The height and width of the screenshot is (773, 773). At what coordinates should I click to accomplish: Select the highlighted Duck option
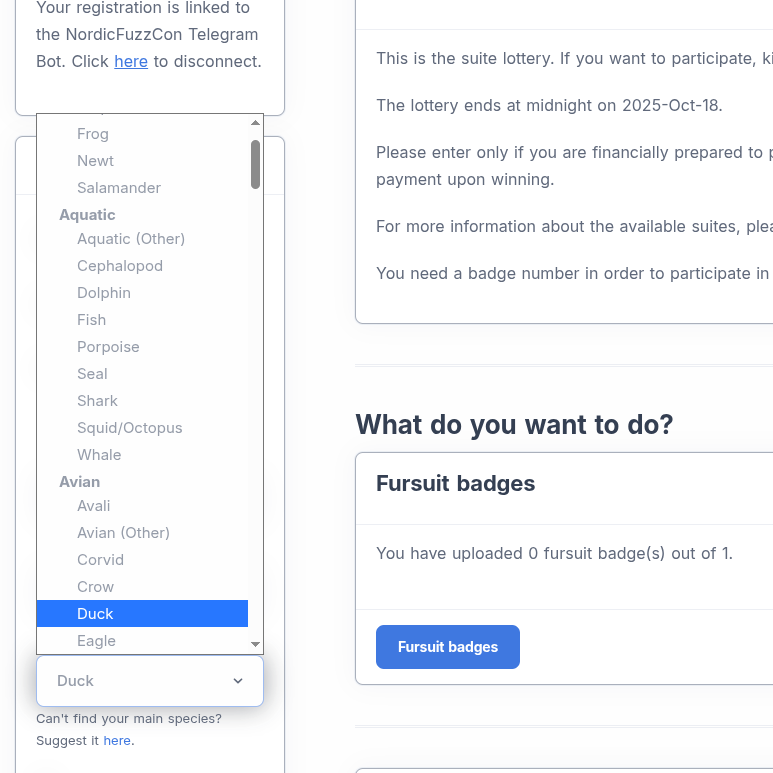click(x=96, y=614)
